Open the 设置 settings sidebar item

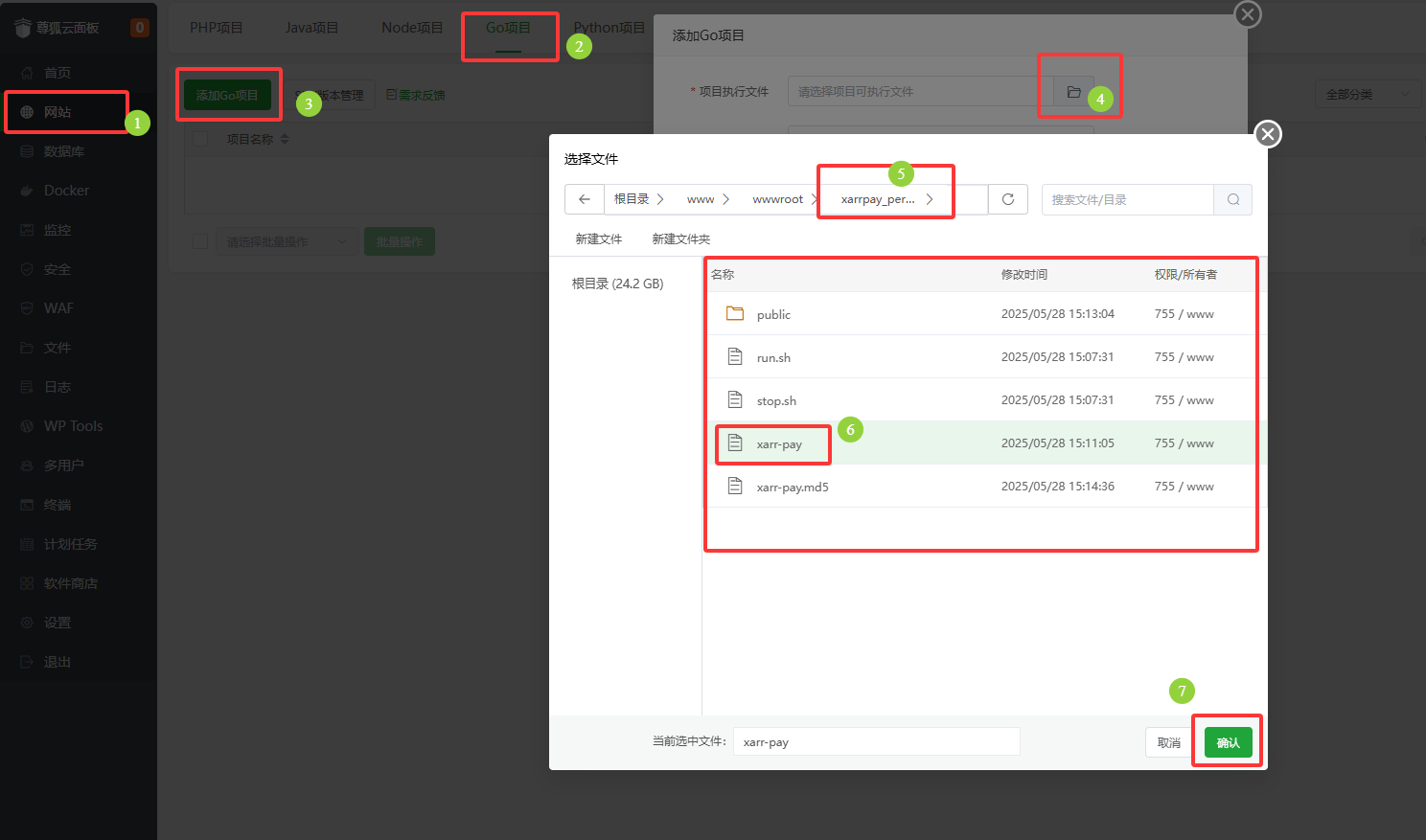[57, 623]
